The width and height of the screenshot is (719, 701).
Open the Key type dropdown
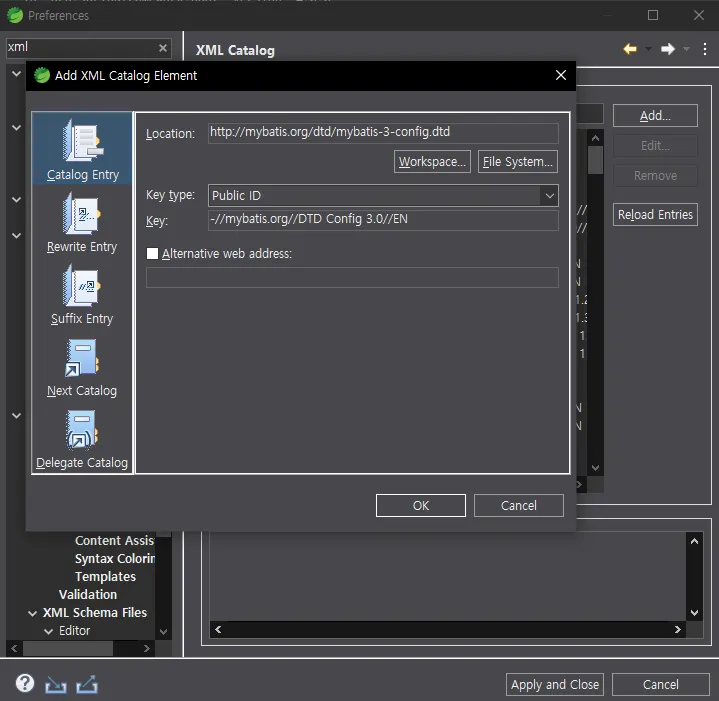pyautogui.click(x=549, y=196)
